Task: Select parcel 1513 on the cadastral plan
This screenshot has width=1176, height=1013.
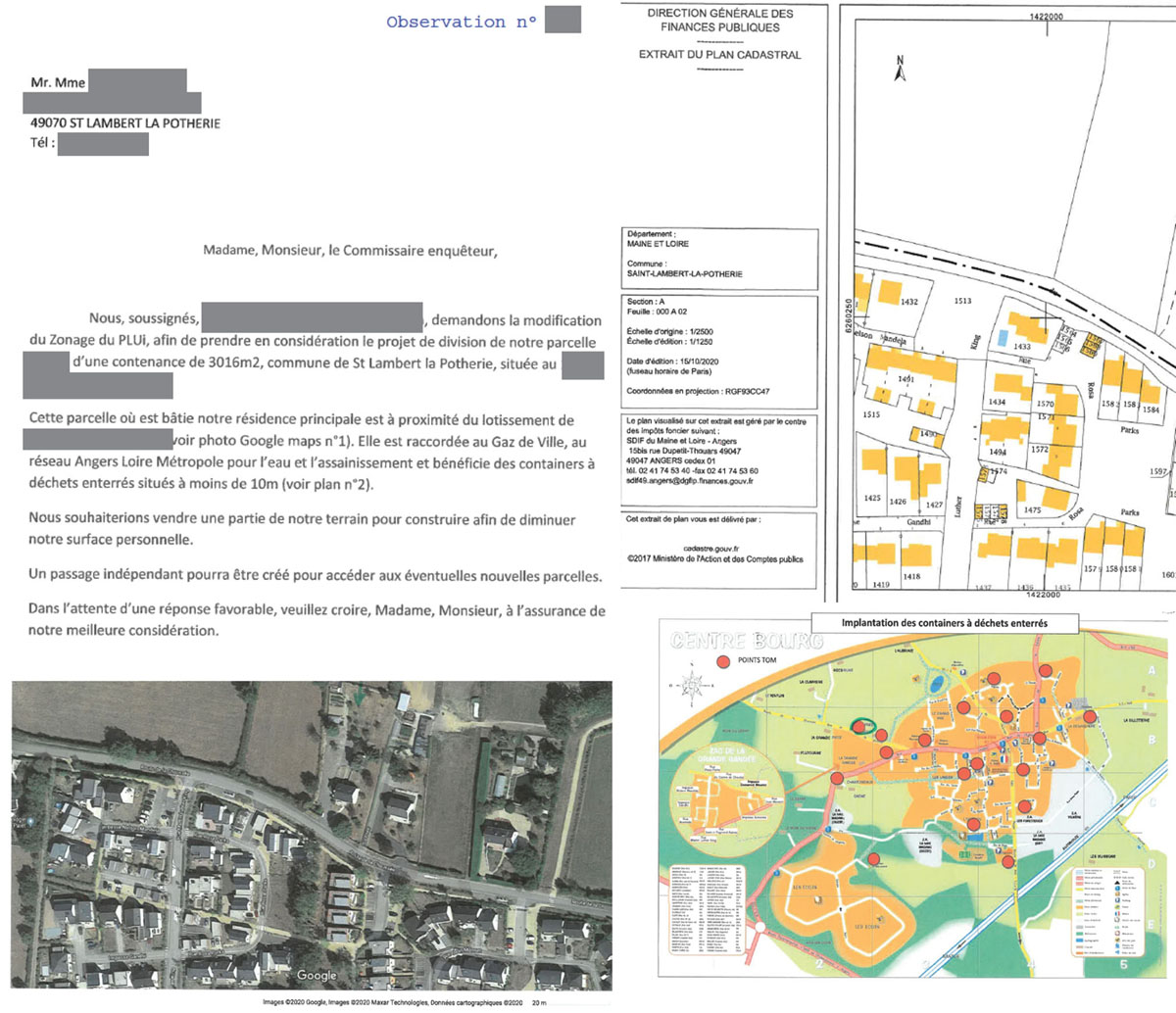Action: click(962, 301)
